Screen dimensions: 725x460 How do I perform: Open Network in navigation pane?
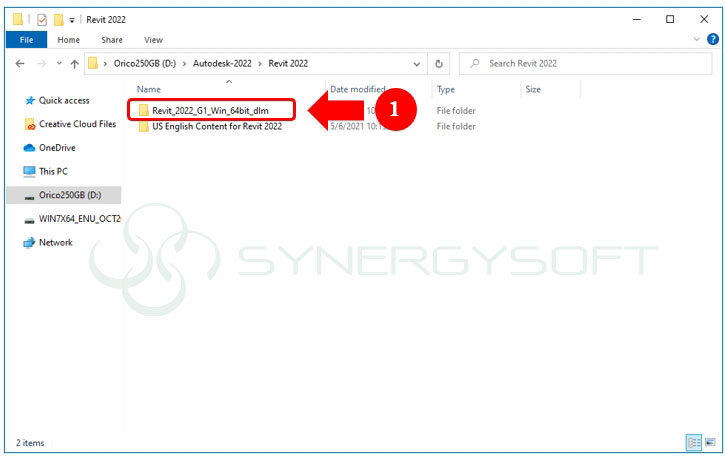click(55, 242)
